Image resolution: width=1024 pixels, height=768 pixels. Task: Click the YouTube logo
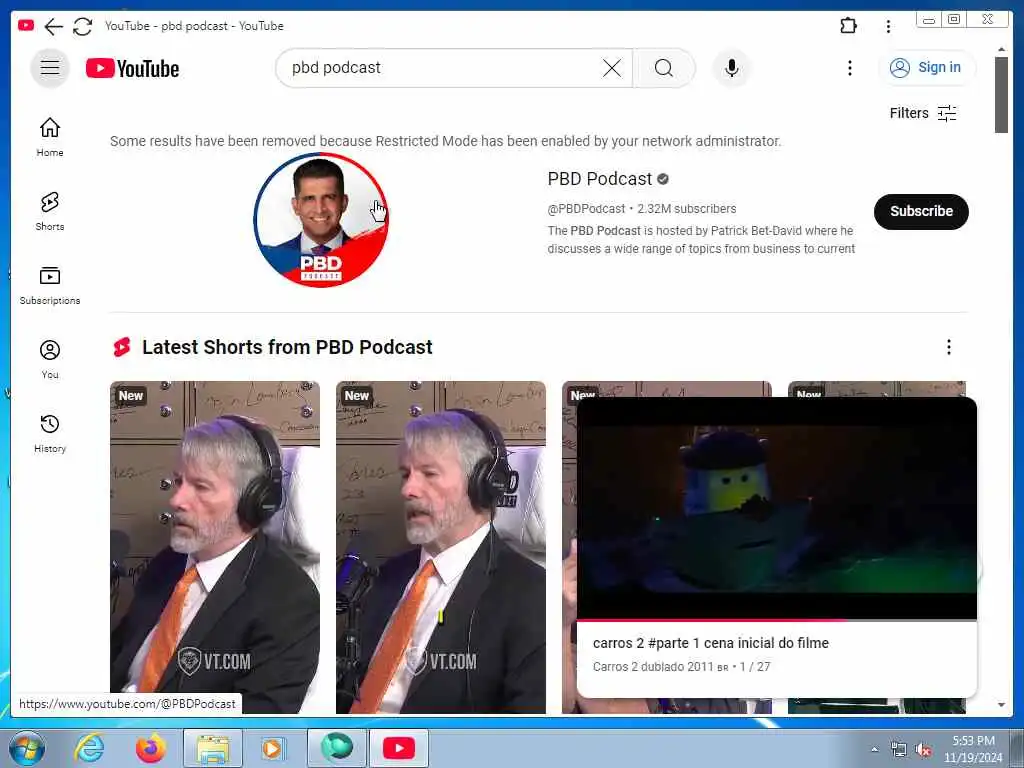[133, 69]
